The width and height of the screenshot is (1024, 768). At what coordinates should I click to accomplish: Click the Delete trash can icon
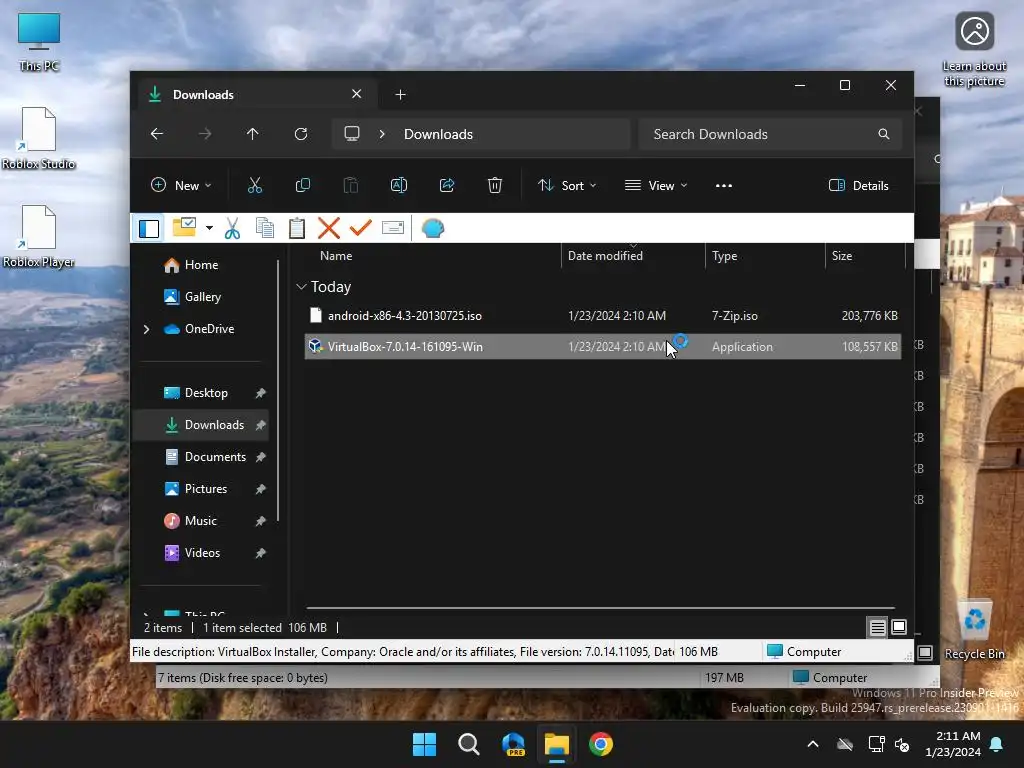point(494,185)
